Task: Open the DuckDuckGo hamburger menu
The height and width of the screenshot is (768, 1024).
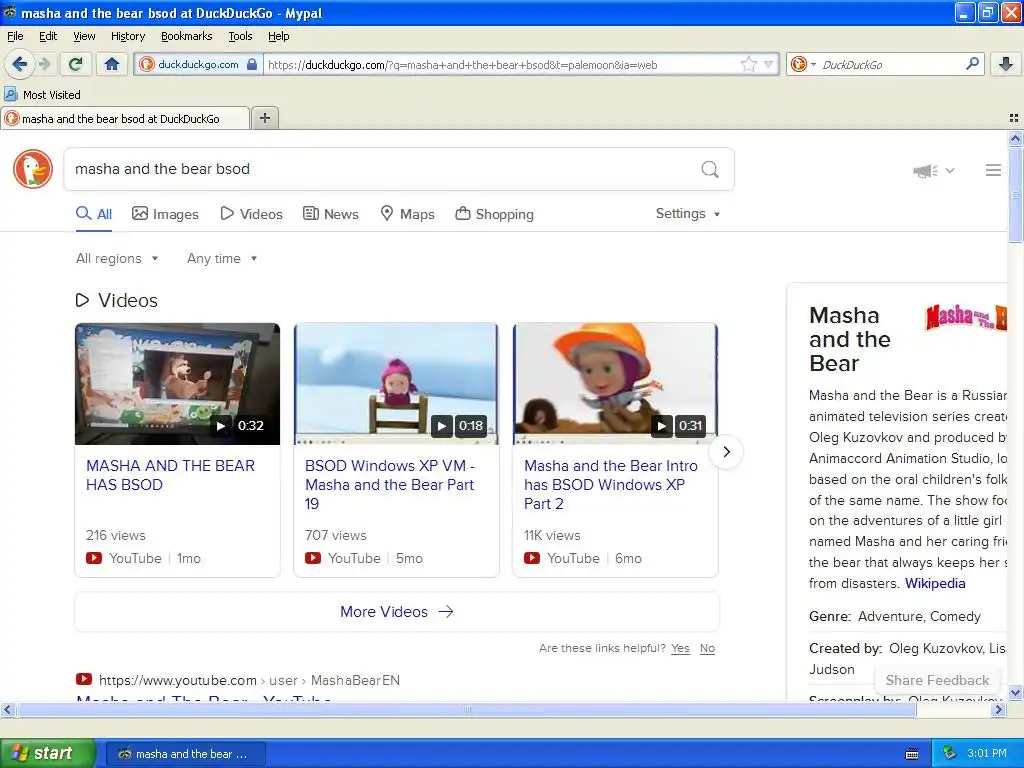Action: click(x=993, y=170)
